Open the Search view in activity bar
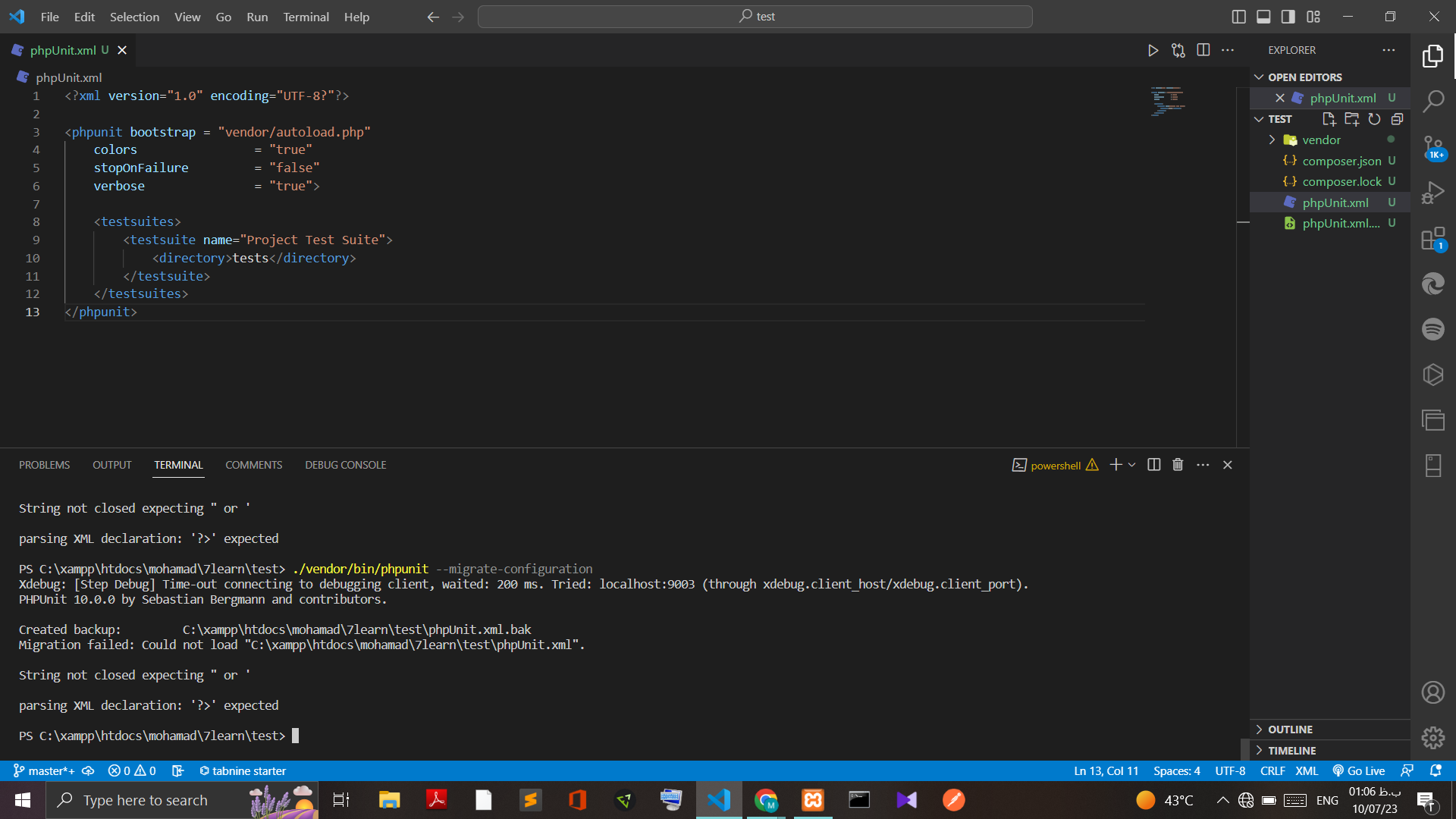Image resolution: width=1456 pixels, height=819 pixels. click(1432, 101)
